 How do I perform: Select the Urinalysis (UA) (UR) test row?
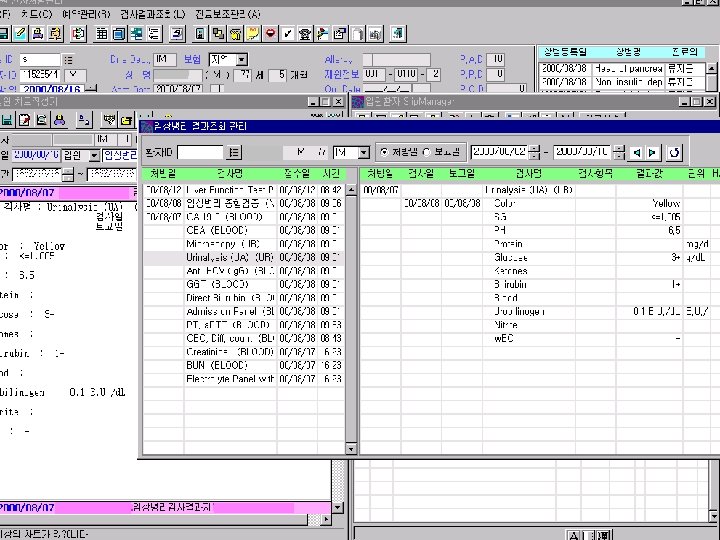tap(243, 258)
